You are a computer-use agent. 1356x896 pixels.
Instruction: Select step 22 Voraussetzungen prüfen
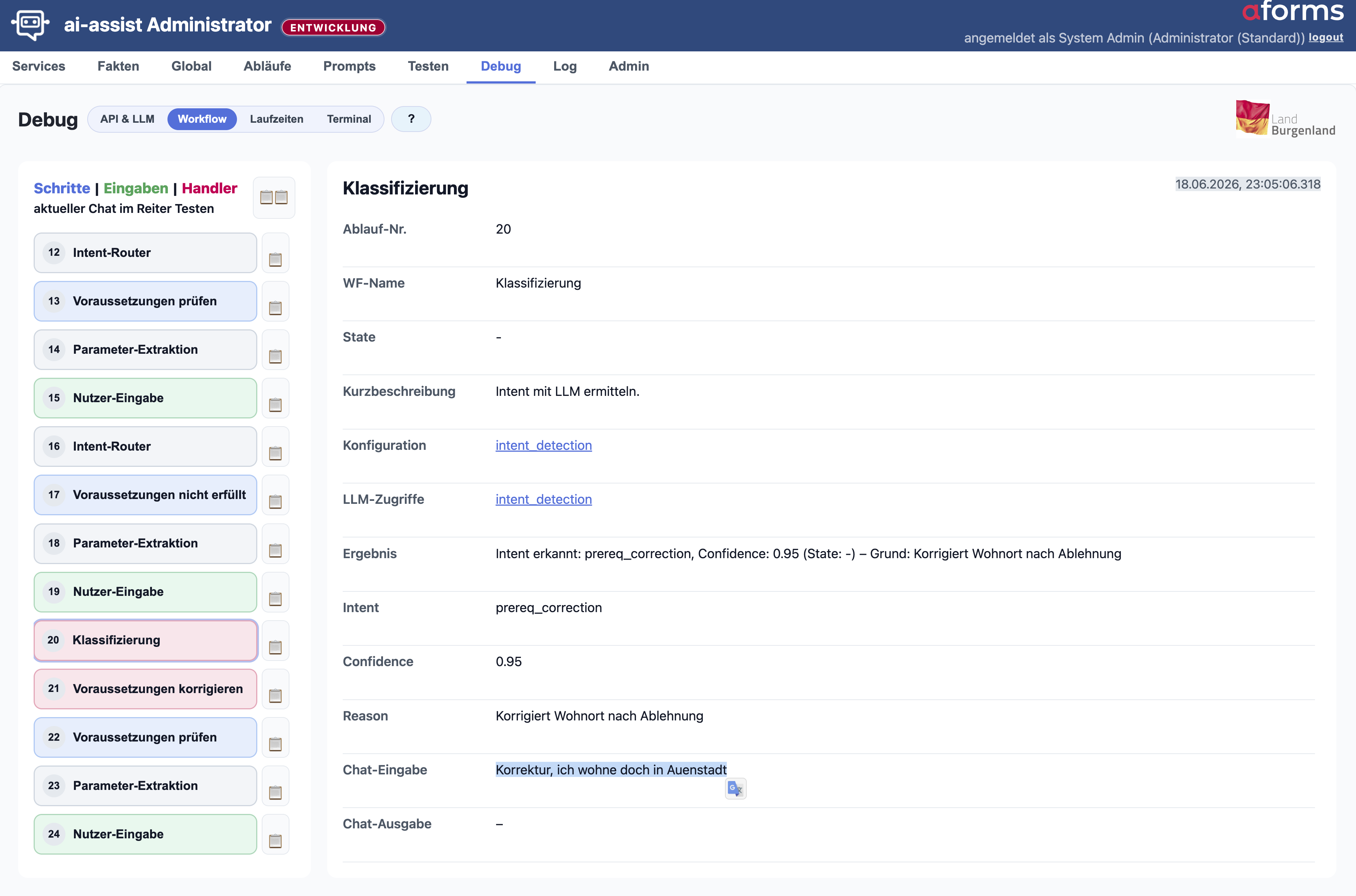[x=145, y=738]
